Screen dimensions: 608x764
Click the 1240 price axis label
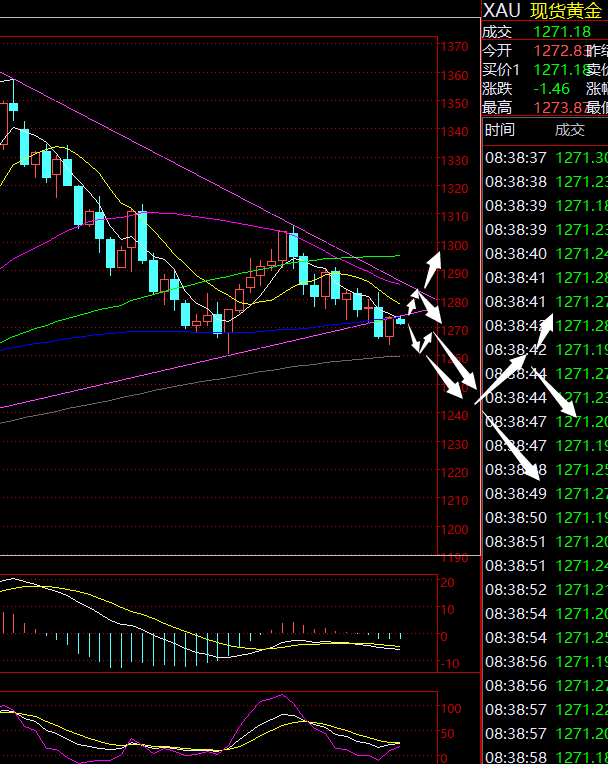455,416
